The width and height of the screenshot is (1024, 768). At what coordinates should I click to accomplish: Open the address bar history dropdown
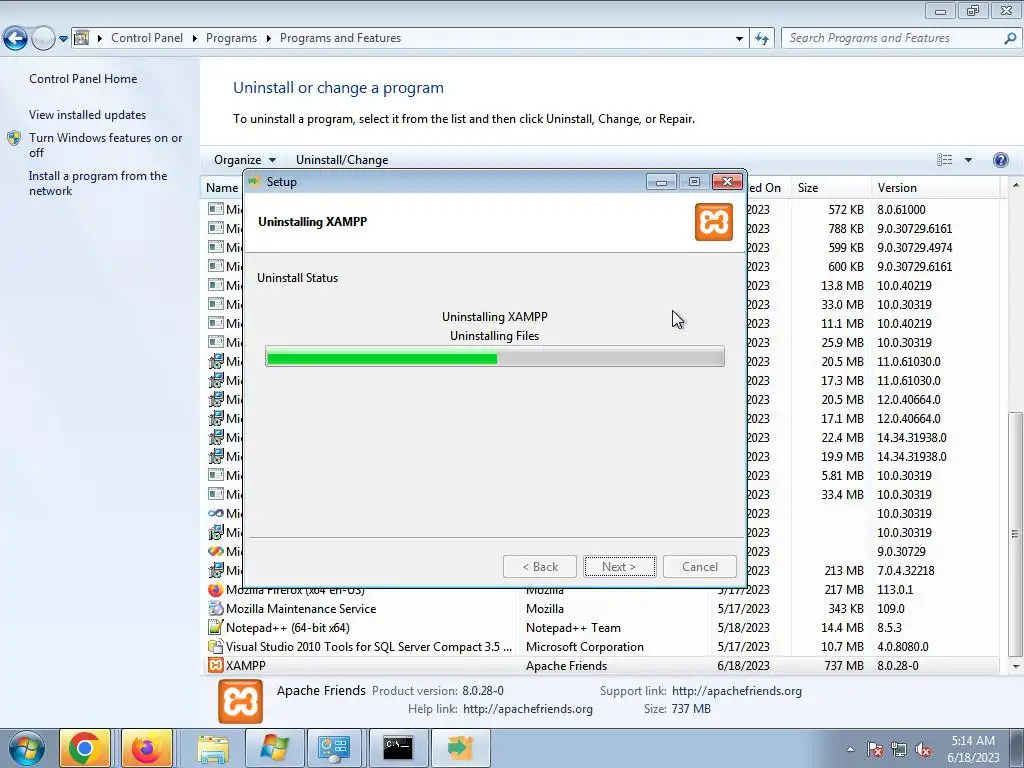click(739, 39)
